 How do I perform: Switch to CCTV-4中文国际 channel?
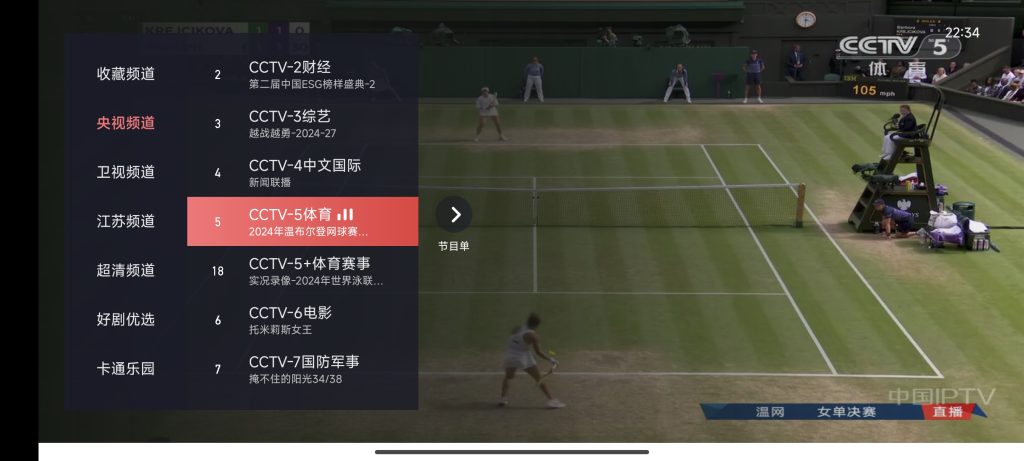coord(302,172)
